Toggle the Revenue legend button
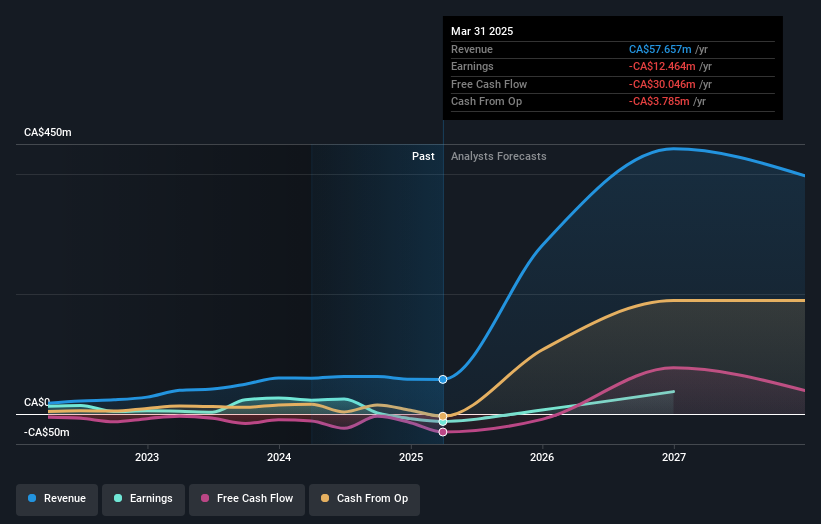821x524 pixels. tap(57, 499)
